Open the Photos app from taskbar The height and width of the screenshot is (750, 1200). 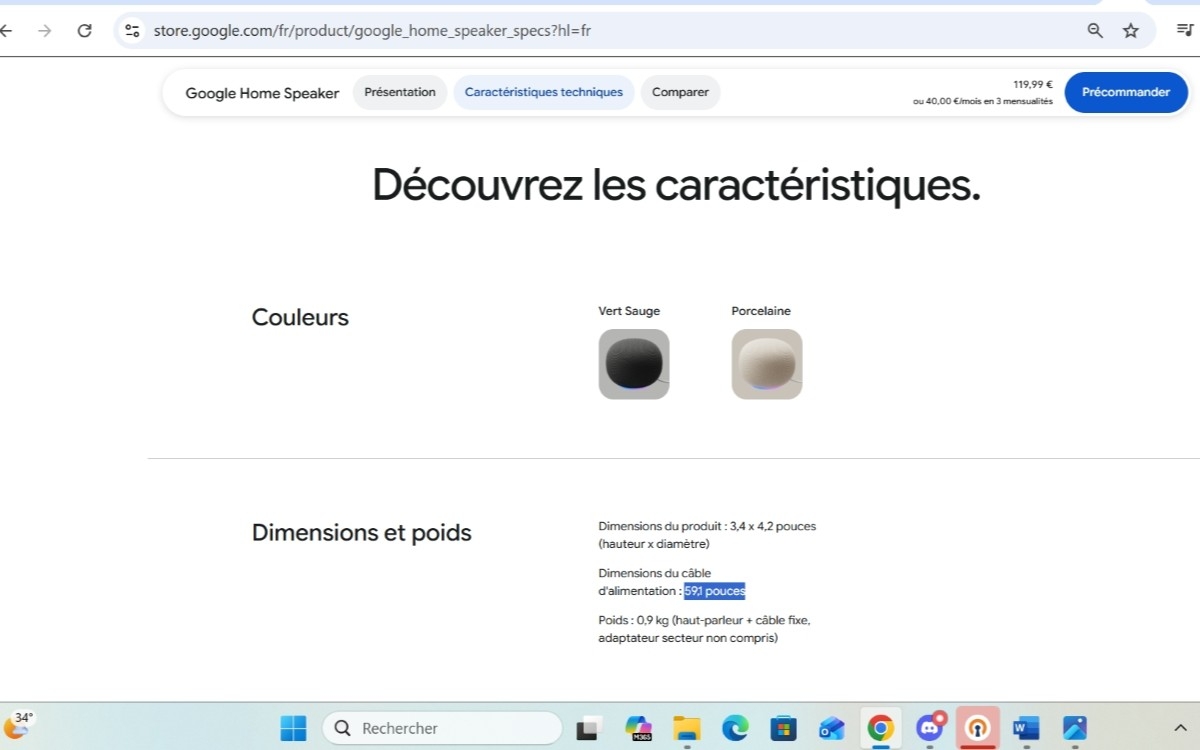pos(1075,728)
